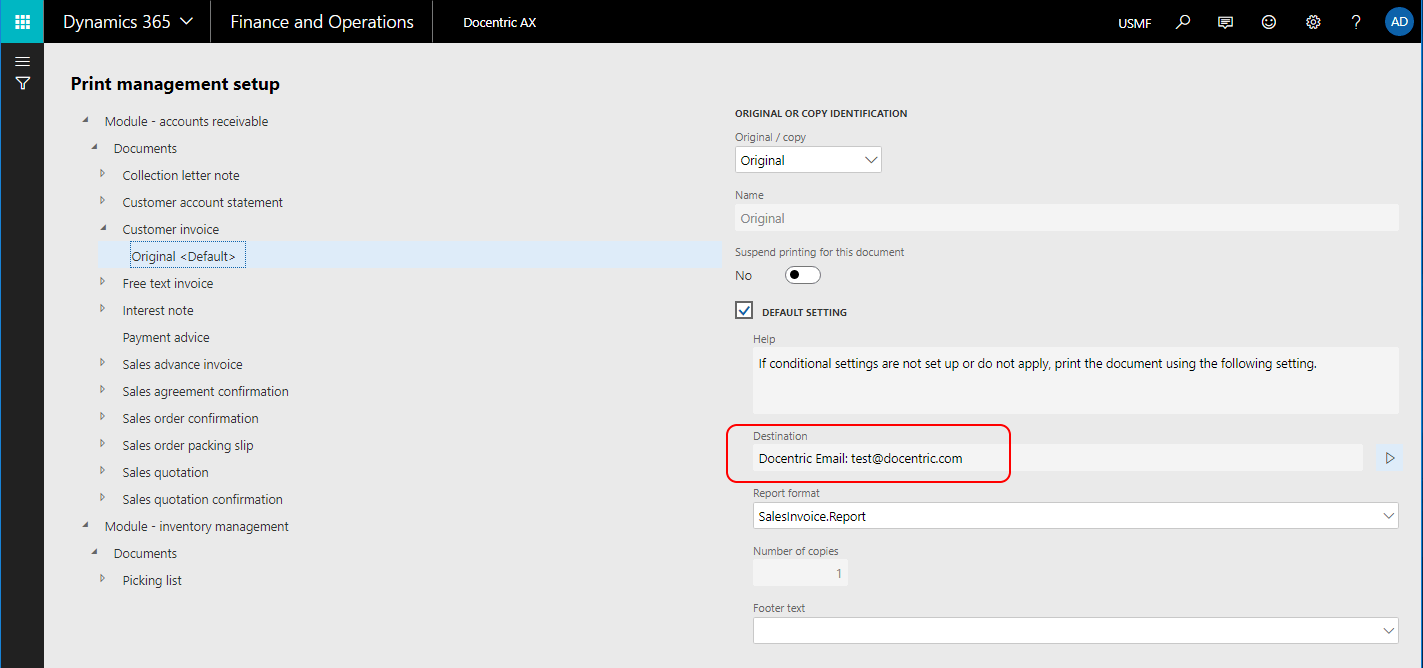Screen dimensions: 1423x668
Task: Open the Dynamics 365 dropdown
Action: click(128, 22)
